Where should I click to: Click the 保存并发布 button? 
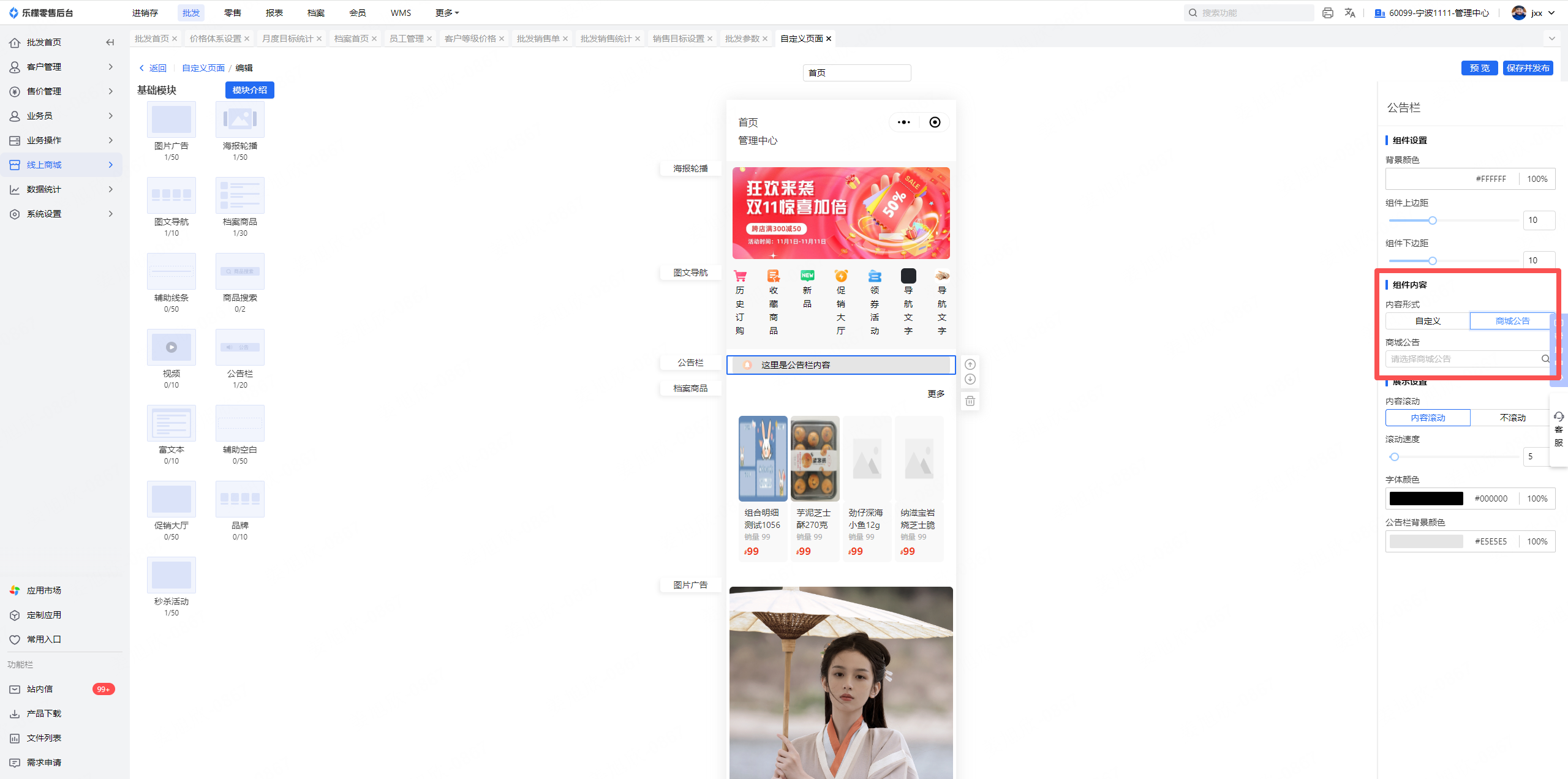[x=1528, y=68]
